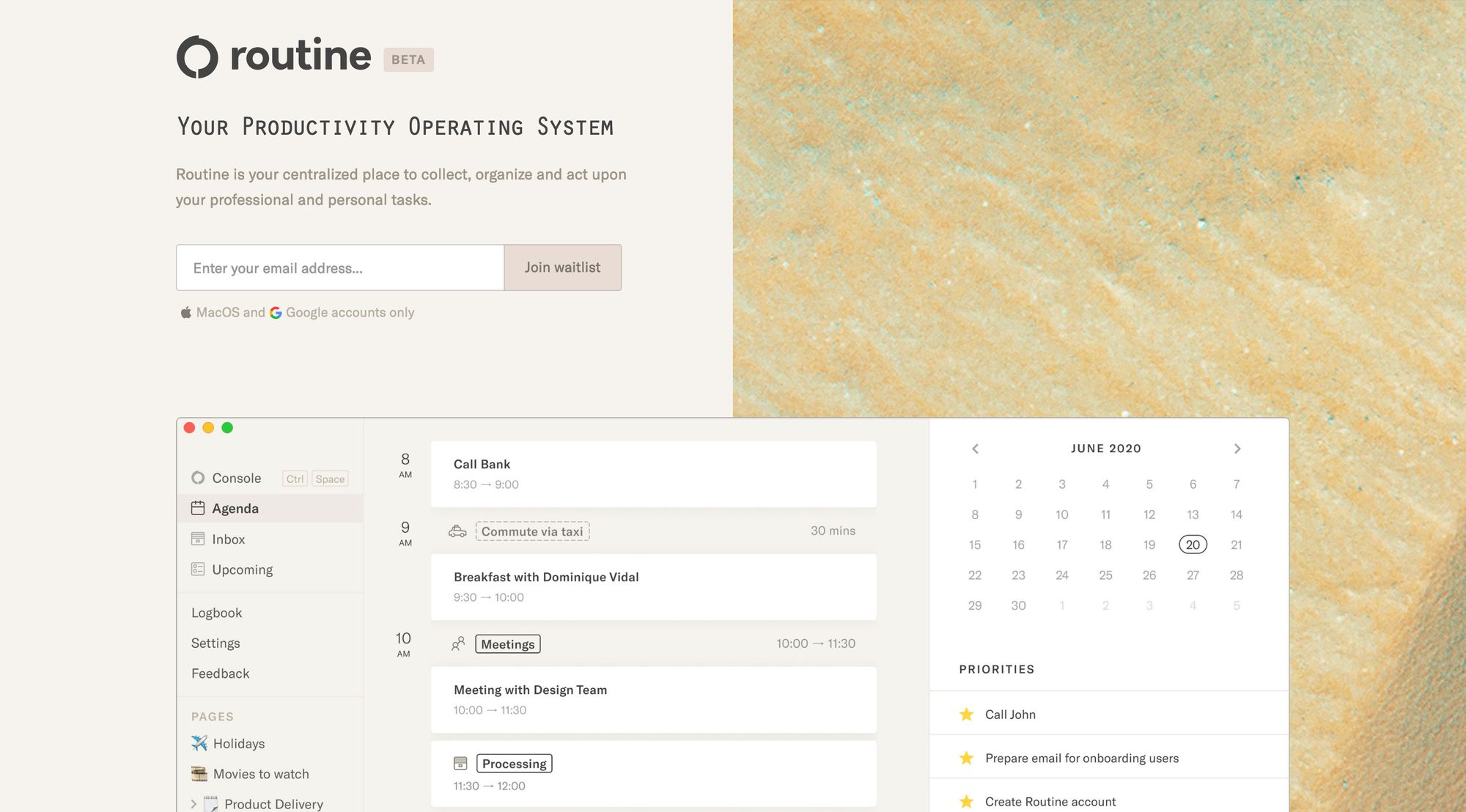This screenshot has height=812, width=1466.
Task: Go to previous month in calendar
Action: 975,449
